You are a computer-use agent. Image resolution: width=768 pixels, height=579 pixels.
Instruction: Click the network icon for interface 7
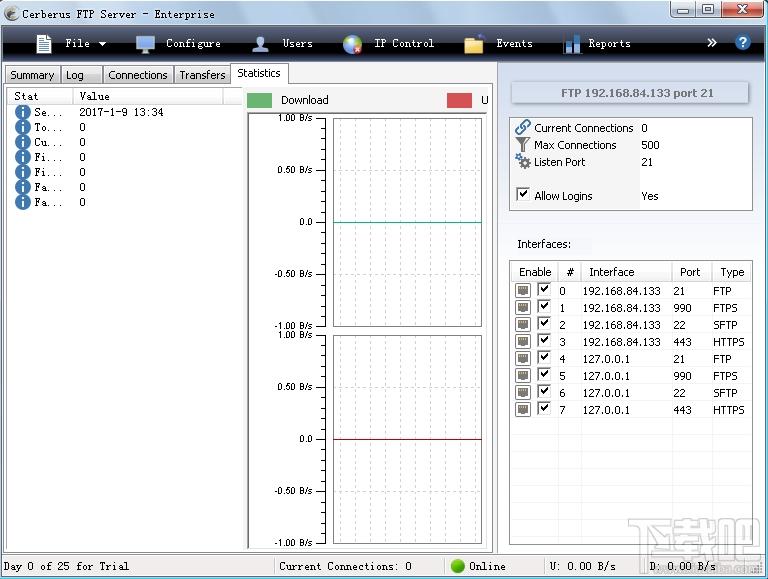pyautogui.click(x=523, y=410)
